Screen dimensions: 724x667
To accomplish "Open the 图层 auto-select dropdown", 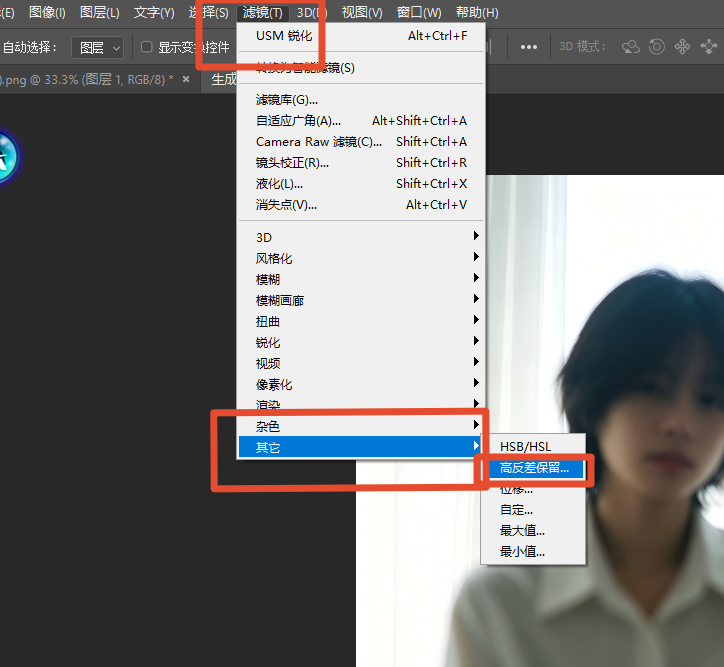I will click(x=97, y=48).
